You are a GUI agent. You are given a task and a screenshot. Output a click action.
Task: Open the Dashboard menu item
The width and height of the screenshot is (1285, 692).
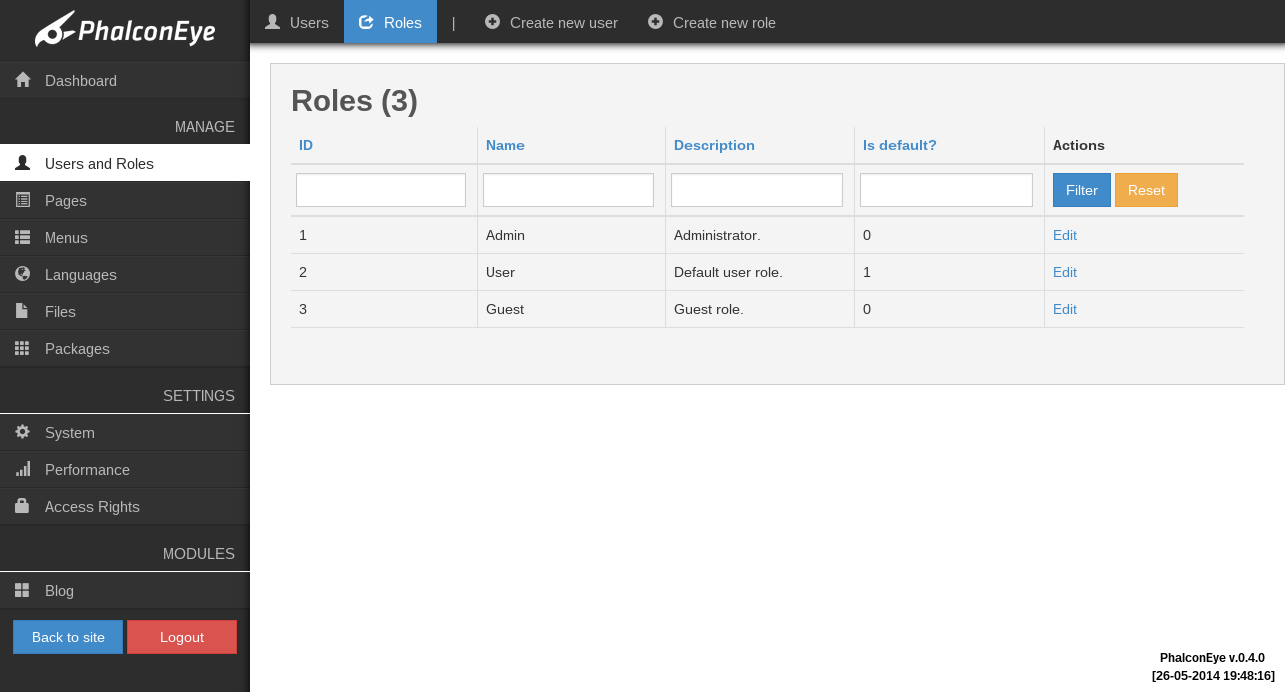click(x=125, y=80)
